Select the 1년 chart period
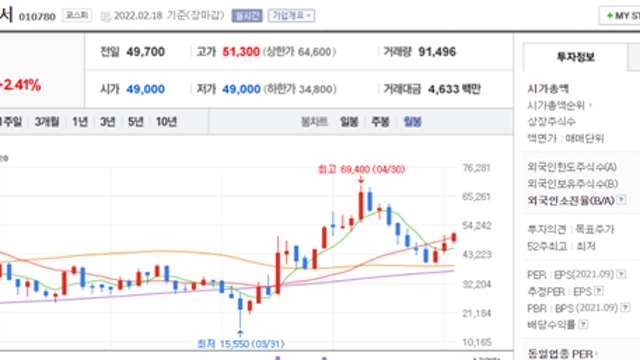 pyautogui.click(x=80, y=122)
